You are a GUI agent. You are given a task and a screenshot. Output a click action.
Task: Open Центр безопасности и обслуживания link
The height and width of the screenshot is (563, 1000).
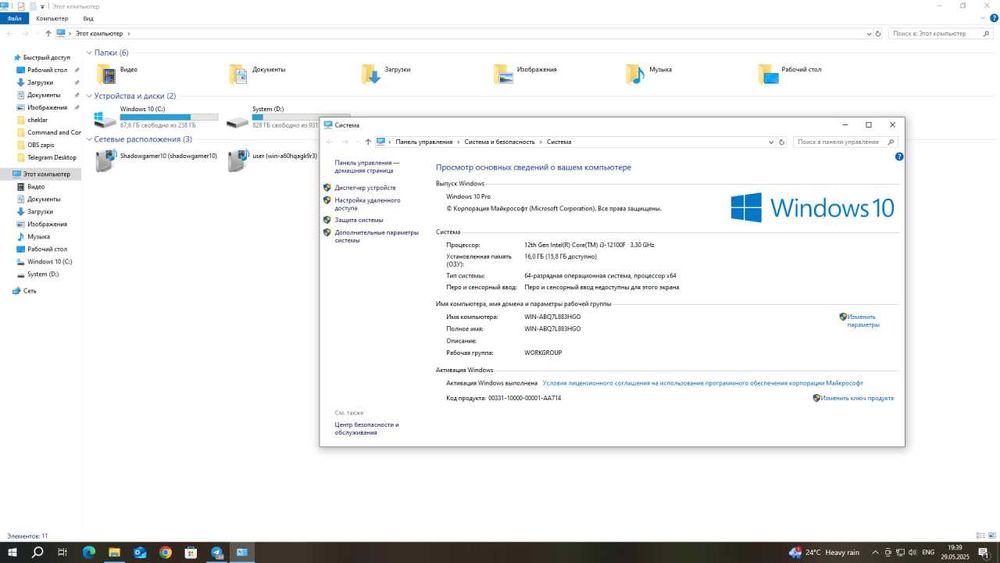point(367,428)
